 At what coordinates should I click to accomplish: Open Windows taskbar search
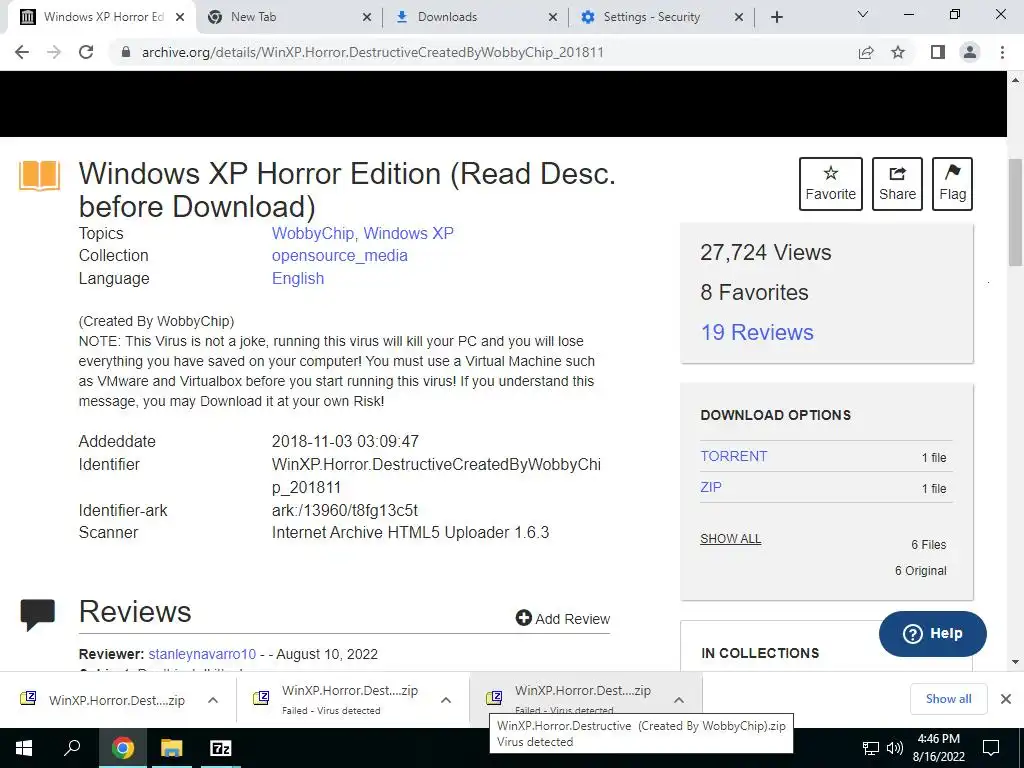pos(72,748)
